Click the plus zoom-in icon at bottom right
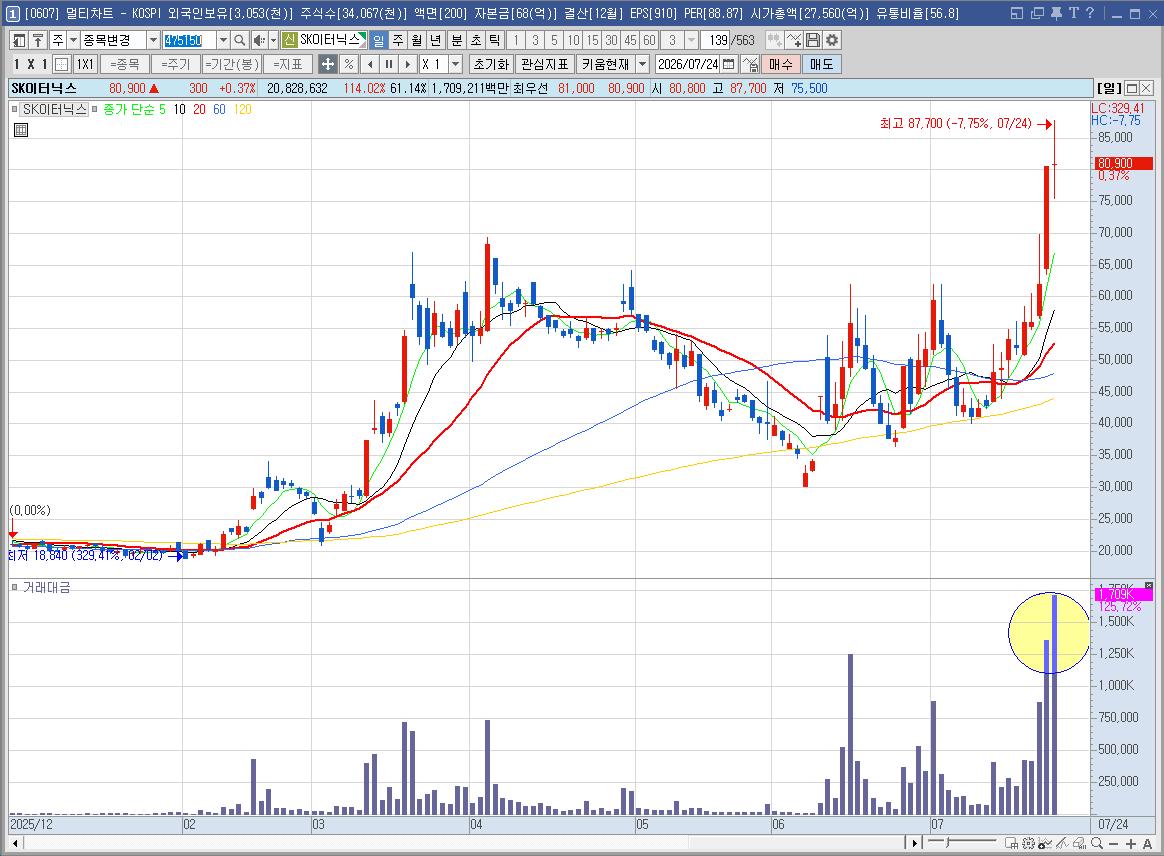The height and width of the screenshot is (856, 1164). point(1131,843)
